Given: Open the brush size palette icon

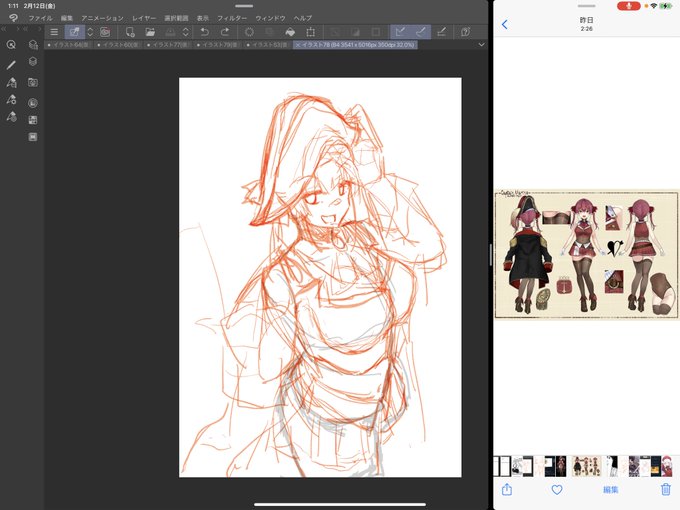Looking at the screenshot, I should [11, 117].
